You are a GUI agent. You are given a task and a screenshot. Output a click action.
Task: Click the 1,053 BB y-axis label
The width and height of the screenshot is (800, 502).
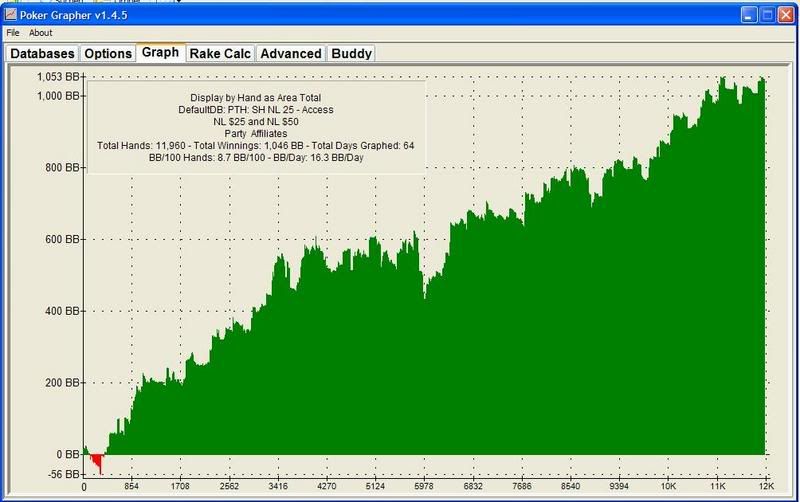58,77
